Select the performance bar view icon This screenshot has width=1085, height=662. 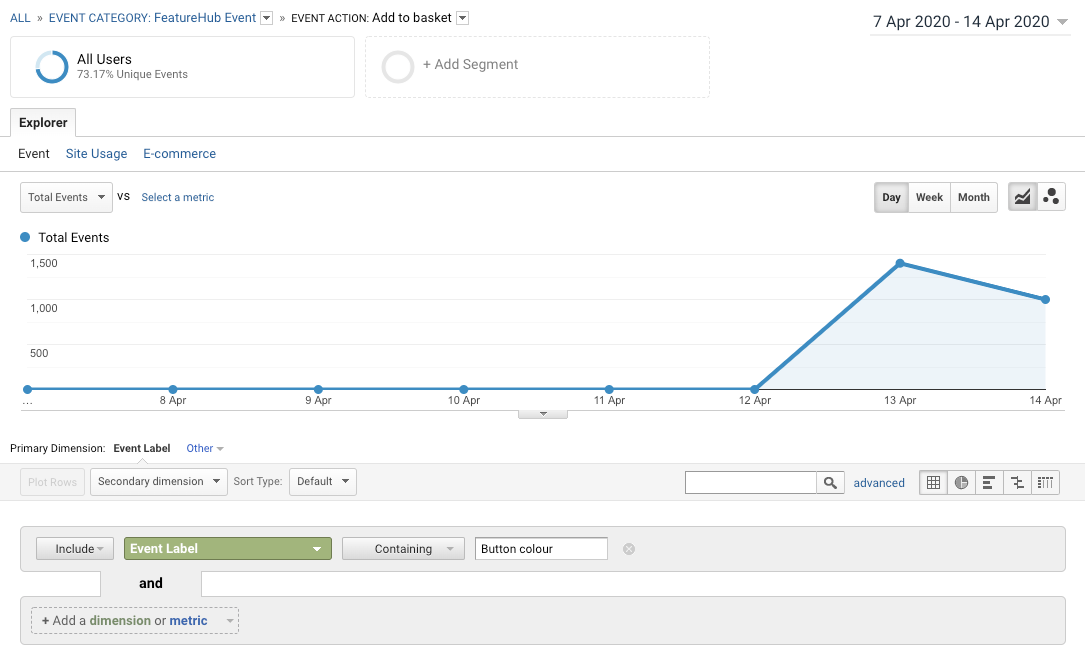989,482
